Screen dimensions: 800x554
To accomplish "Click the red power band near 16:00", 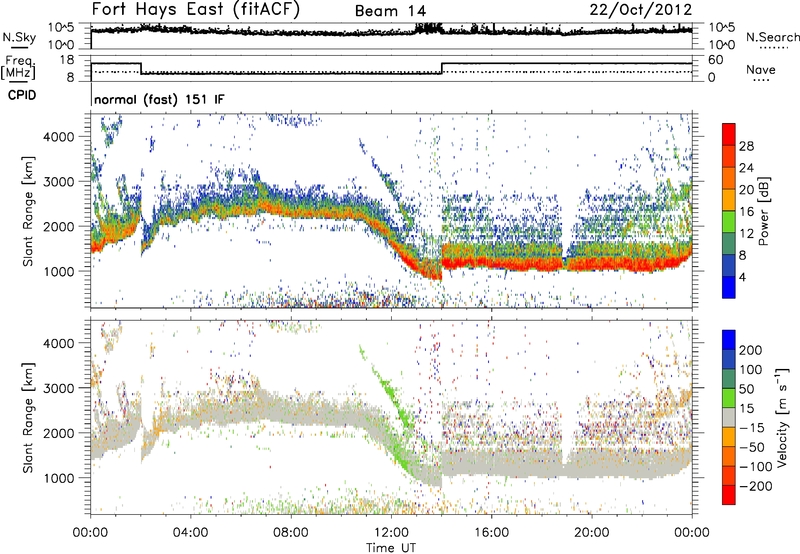I will point(491,264).
